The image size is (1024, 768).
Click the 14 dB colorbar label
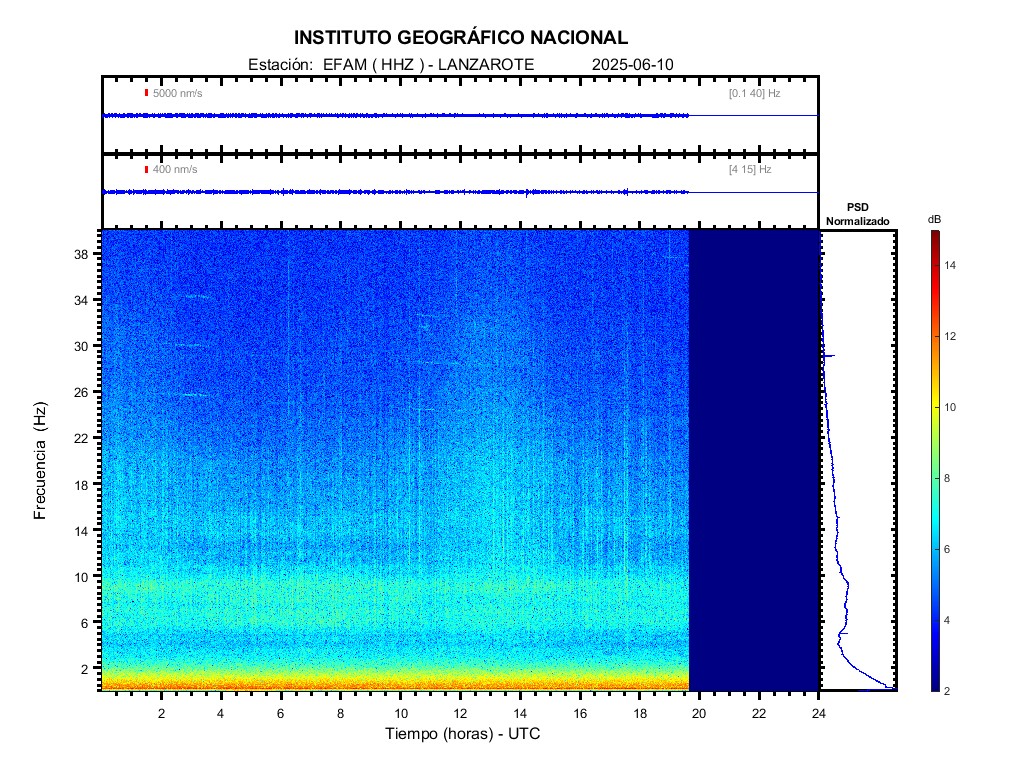click(x=950, y=265)
